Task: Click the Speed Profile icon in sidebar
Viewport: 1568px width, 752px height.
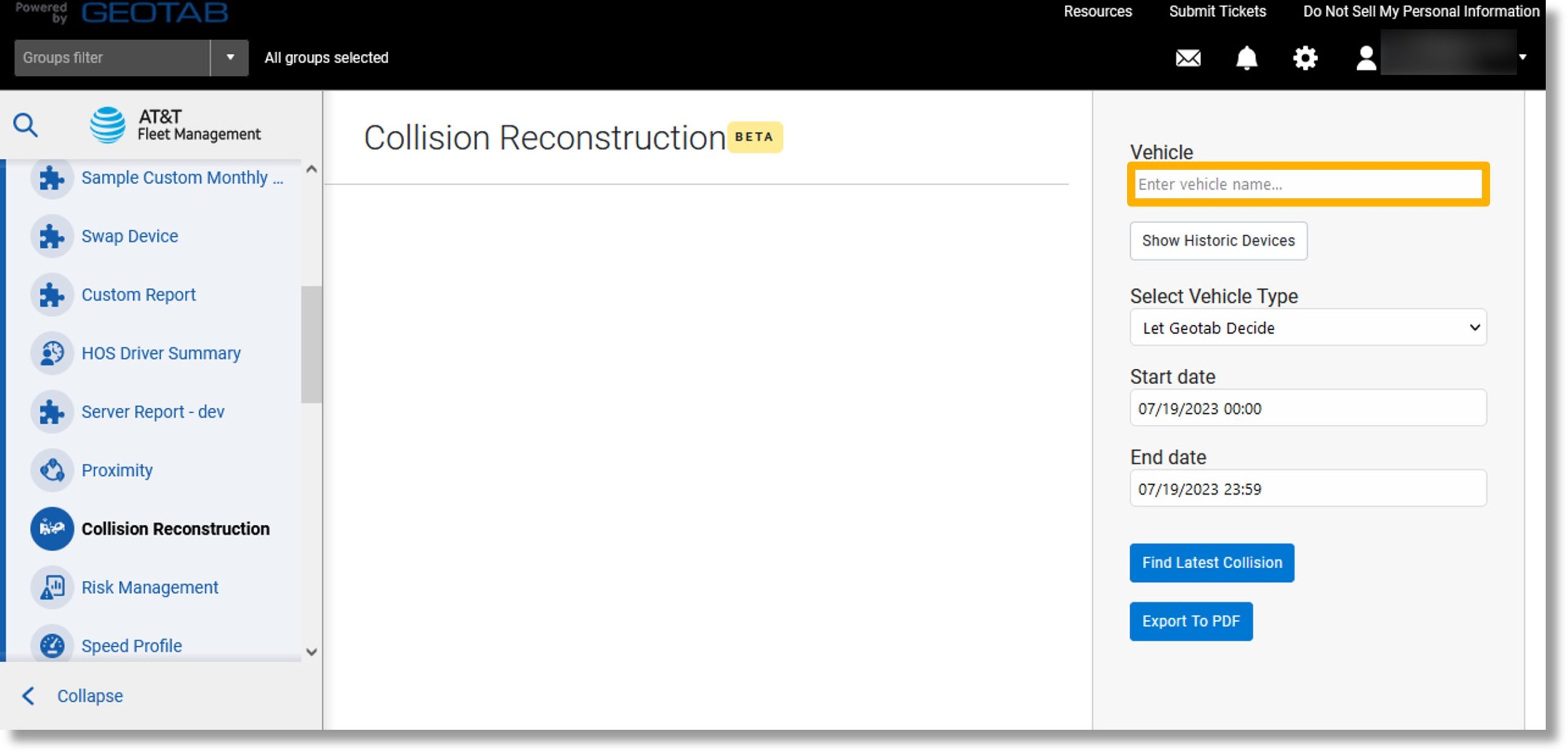Action: 51,645
